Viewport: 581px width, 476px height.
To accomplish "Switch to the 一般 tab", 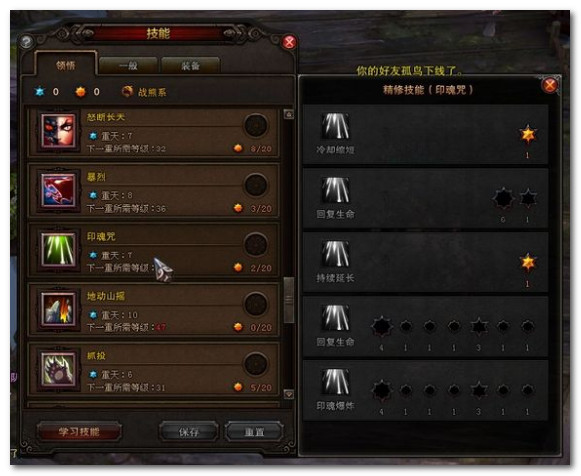I will (128, 66).
